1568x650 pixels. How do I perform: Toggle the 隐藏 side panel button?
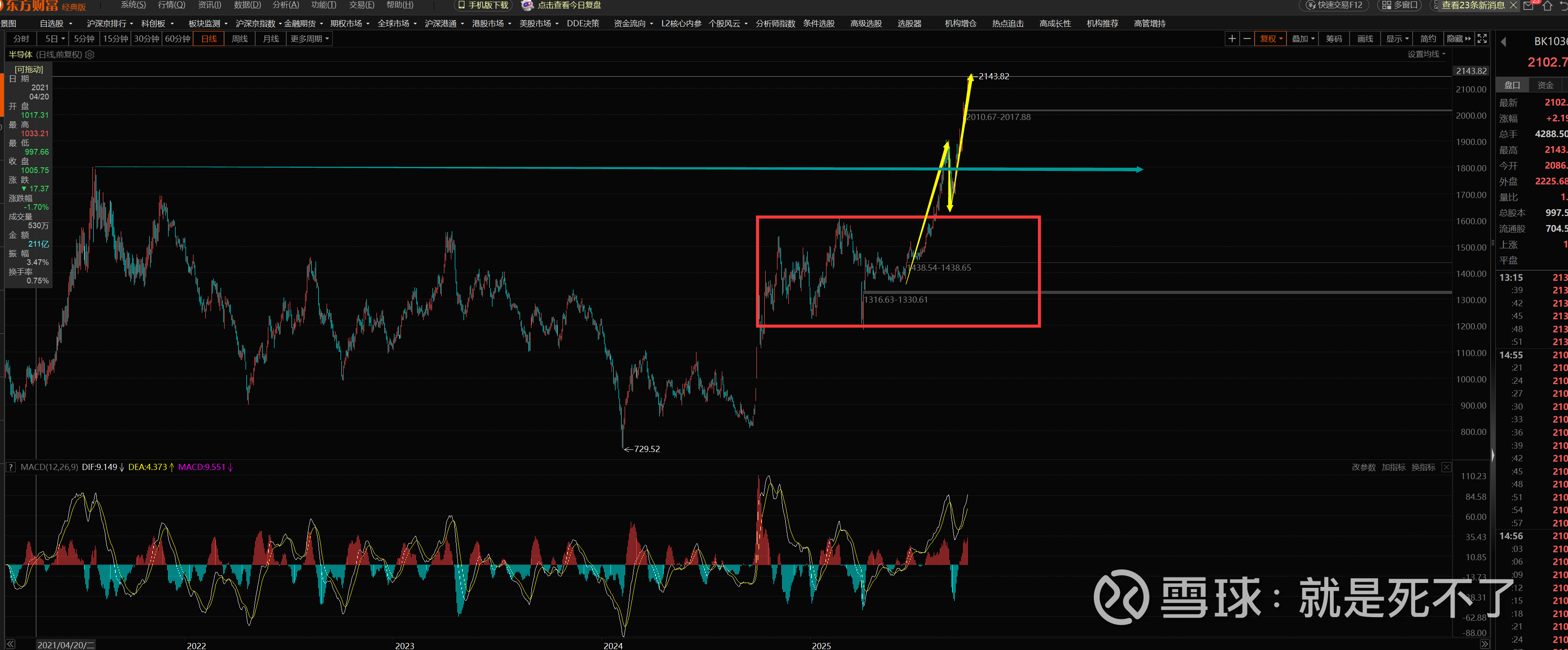coord(1459,39)
